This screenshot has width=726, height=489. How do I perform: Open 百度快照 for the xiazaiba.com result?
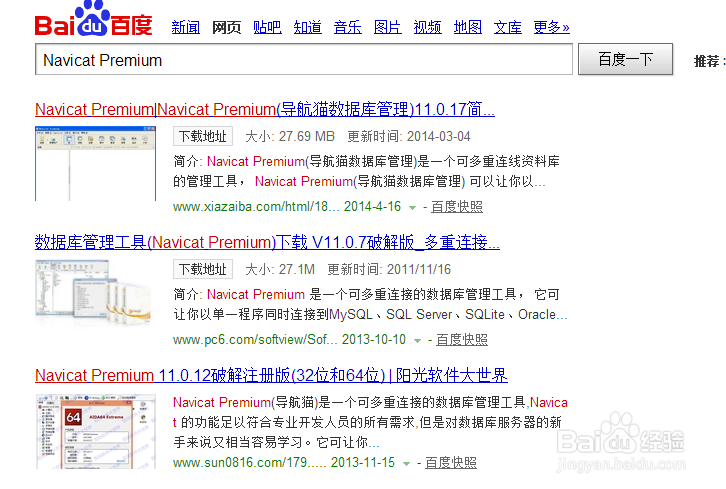pos(457,207)
